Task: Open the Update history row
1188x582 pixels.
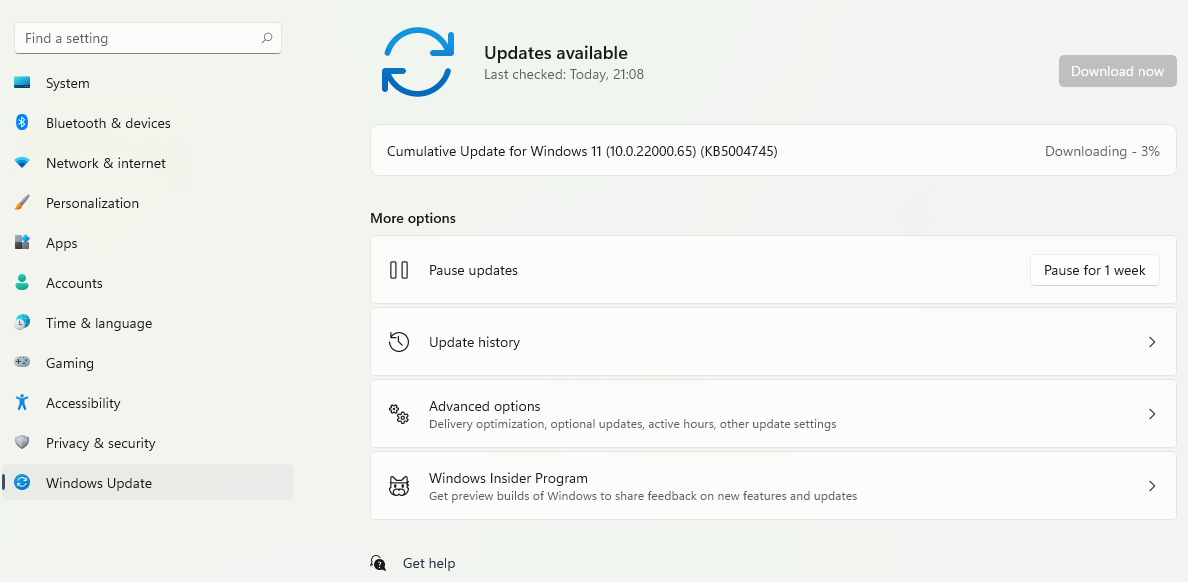Action: (x=773, y=342)
